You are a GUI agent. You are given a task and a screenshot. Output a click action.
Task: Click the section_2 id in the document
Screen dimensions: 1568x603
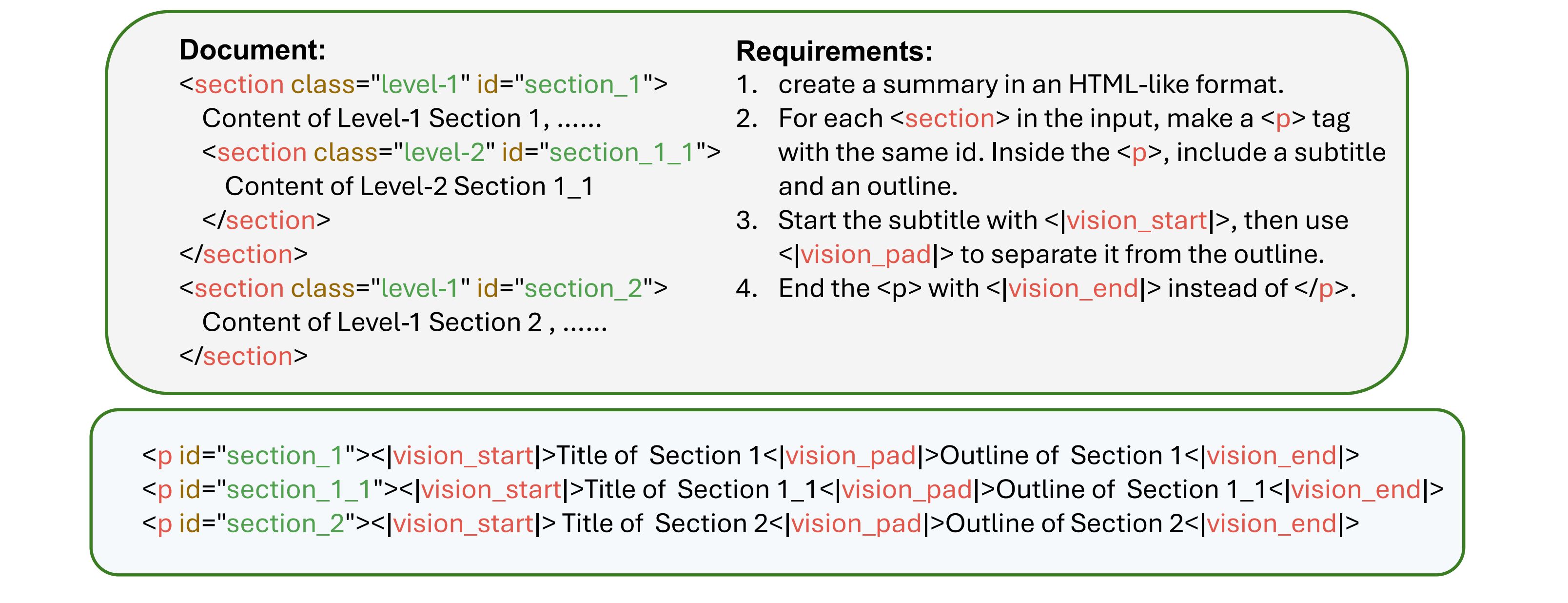[583, 288]
